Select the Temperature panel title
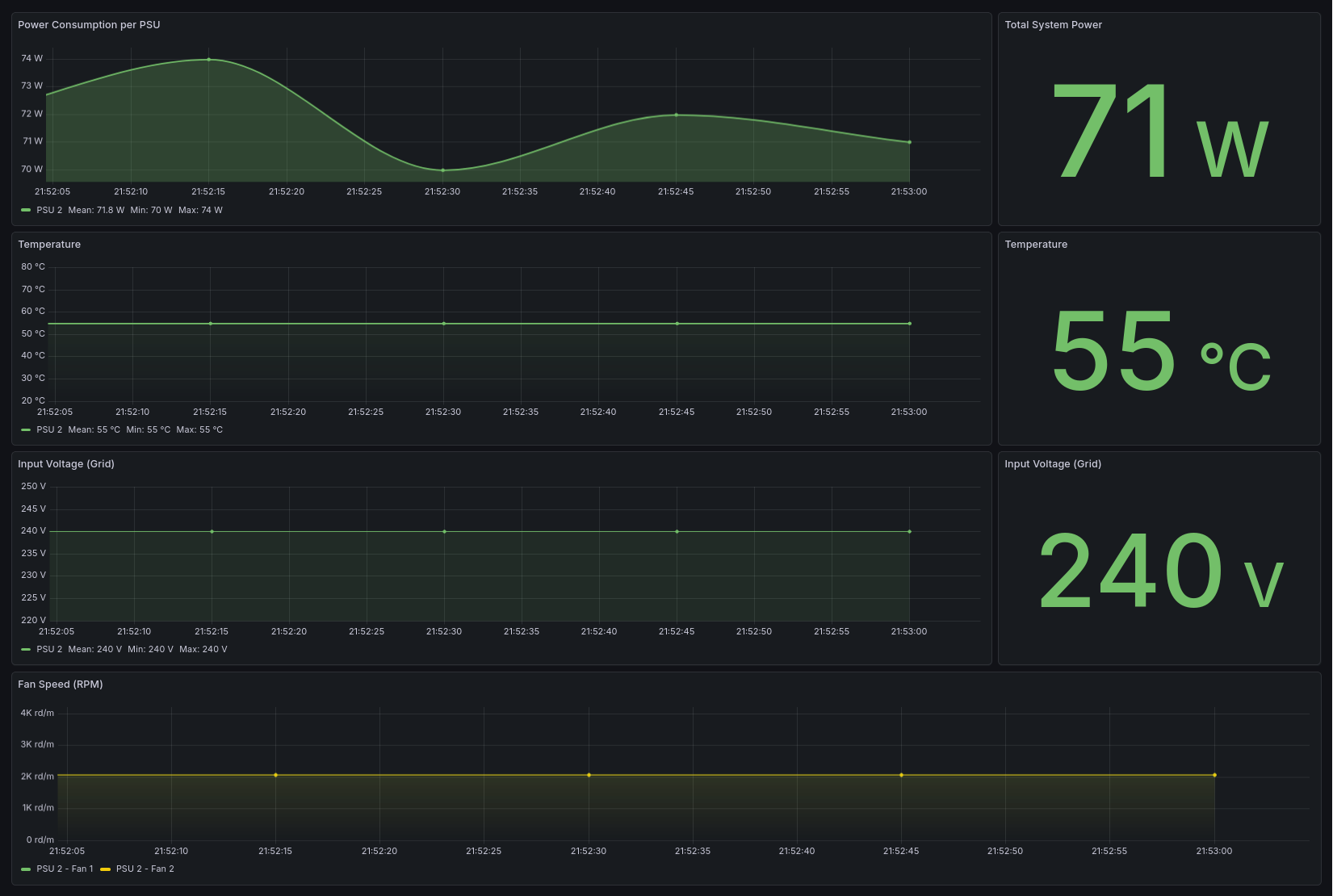The image size is (1333, 896). pyautogui.click(x=49, y=244)
